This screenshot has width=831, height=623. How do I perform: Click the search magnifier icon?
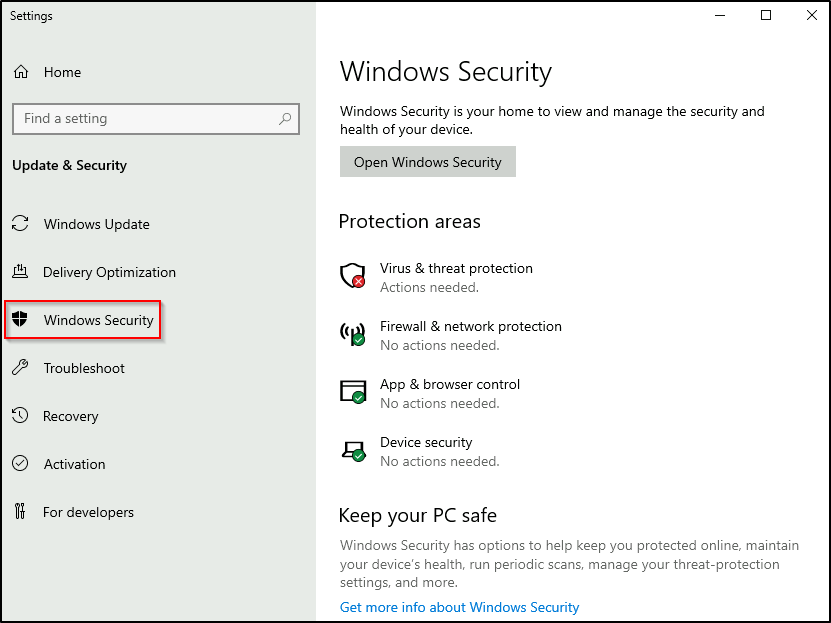tap(285, 118)
